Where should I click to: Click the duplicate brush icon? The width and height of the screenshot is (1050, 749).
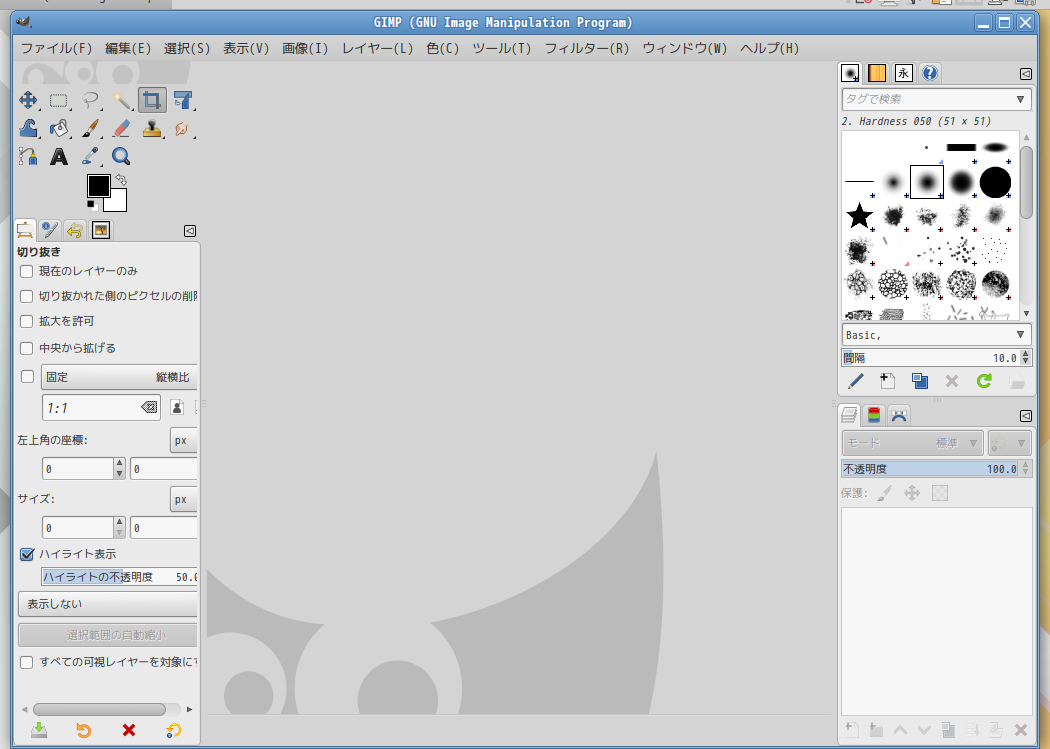[919, 381]
